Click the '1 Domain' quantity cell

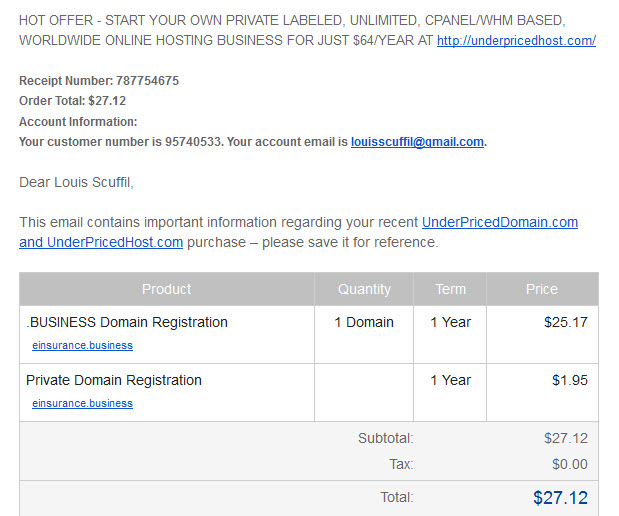pyautogui.click(x=364, y=322)
